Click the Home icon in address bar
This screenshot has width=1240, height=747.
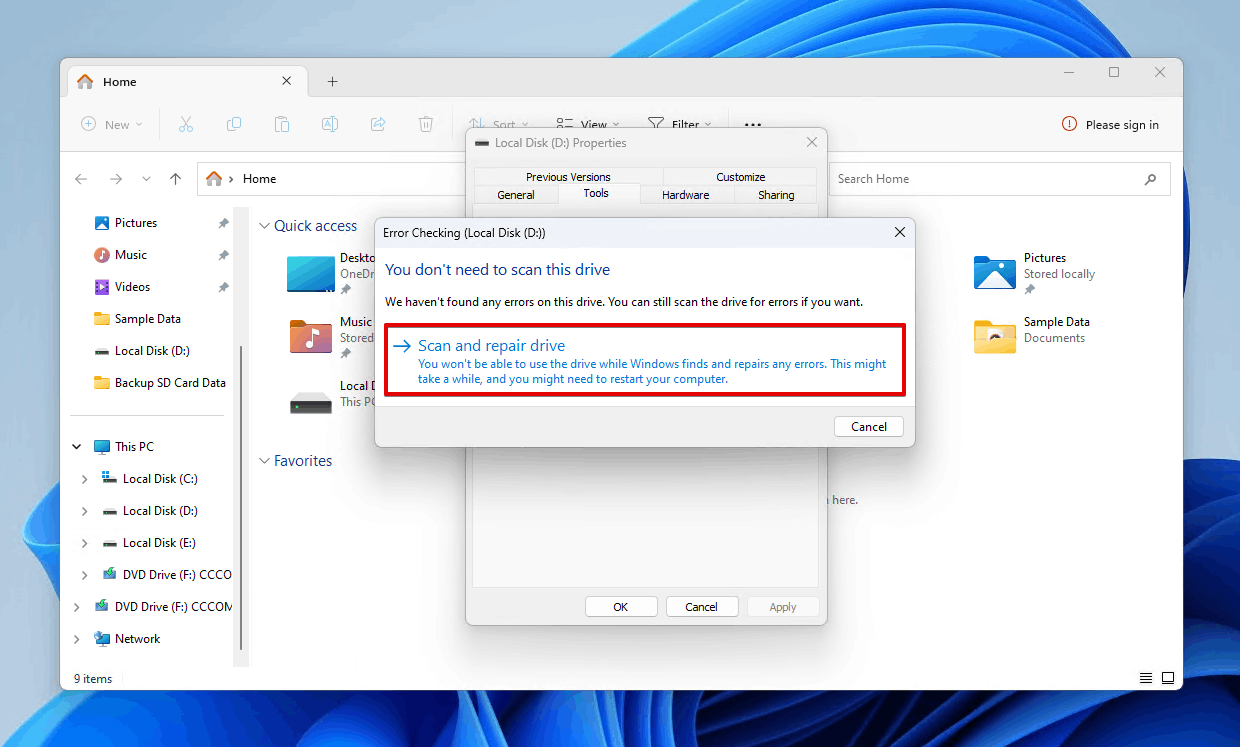tap(214, 179)
